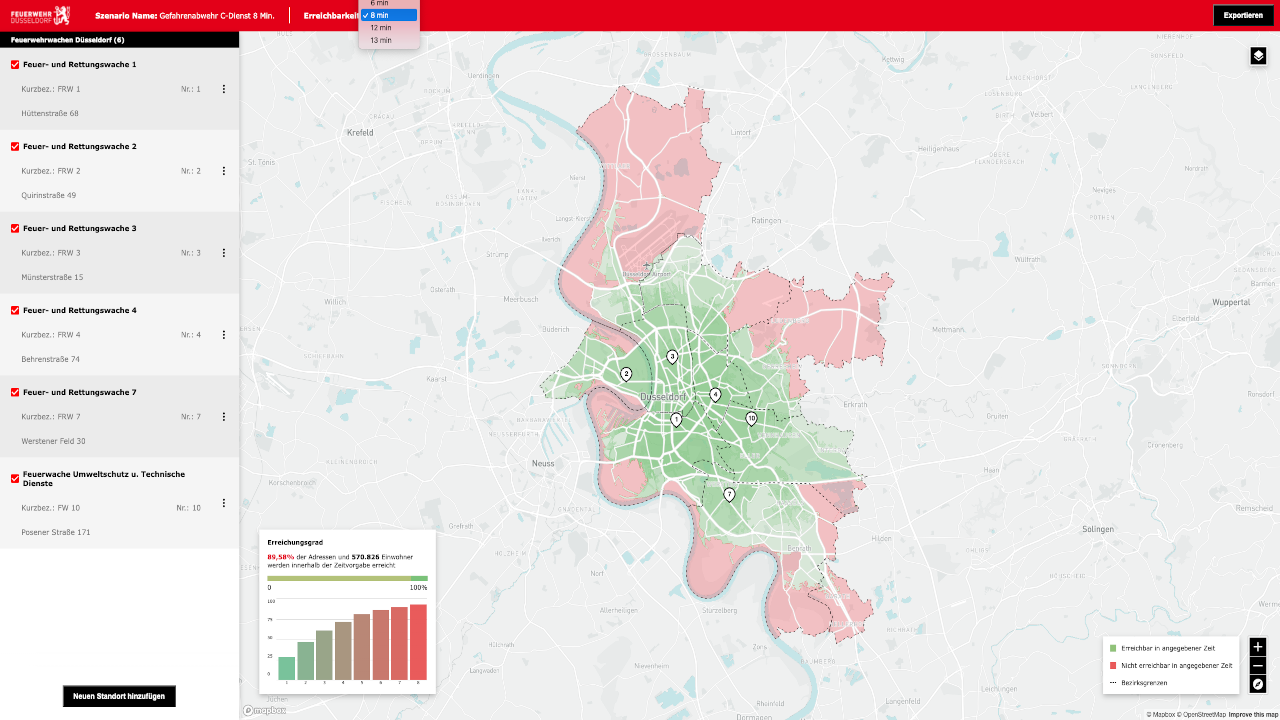This screenshot has width=1280, height=720.
Task: Open the Improve this map link
Action: click(x=1253, y=714)
